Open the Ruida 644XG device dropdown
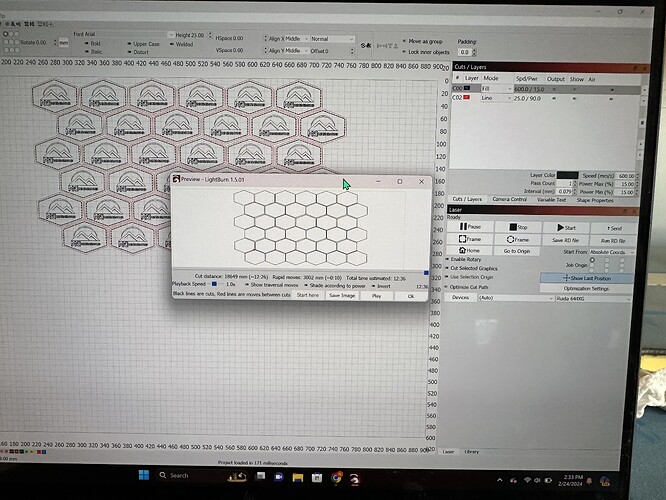This screenshot has height=500, width=666. coord(593,299)
